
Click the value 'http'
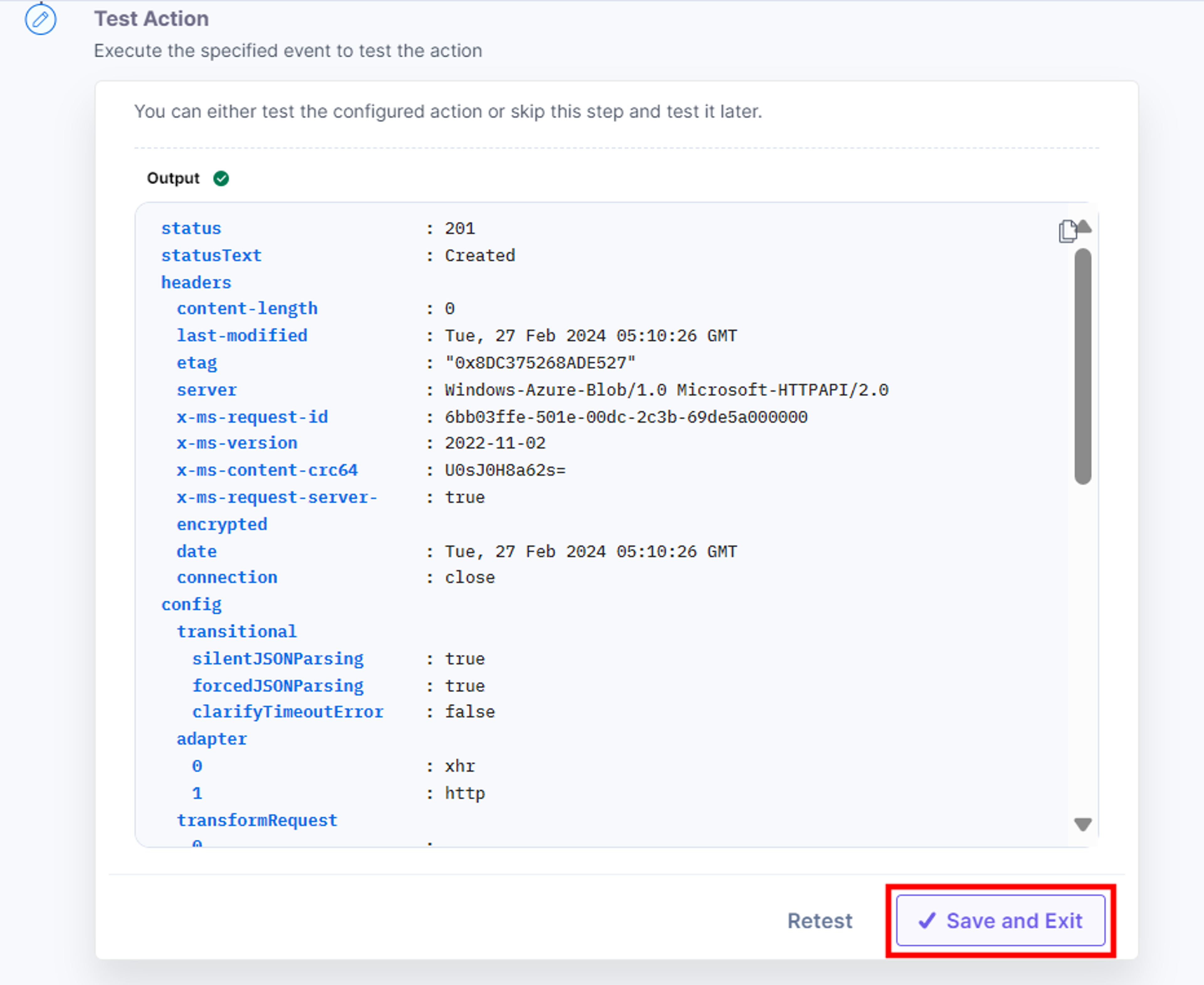[x=465, y=793]
